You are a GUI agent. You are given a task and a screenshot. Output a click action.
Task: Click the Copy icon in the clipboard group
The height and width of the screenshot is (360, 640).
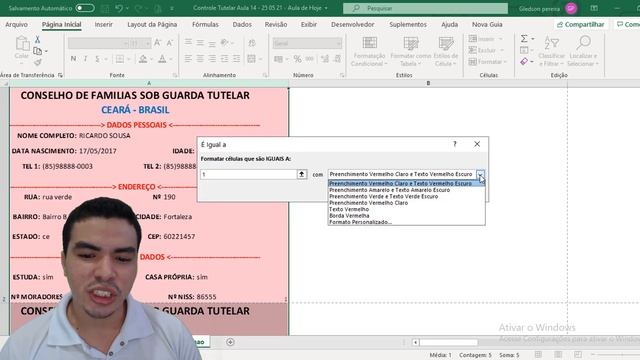click(x=38, y=51)
